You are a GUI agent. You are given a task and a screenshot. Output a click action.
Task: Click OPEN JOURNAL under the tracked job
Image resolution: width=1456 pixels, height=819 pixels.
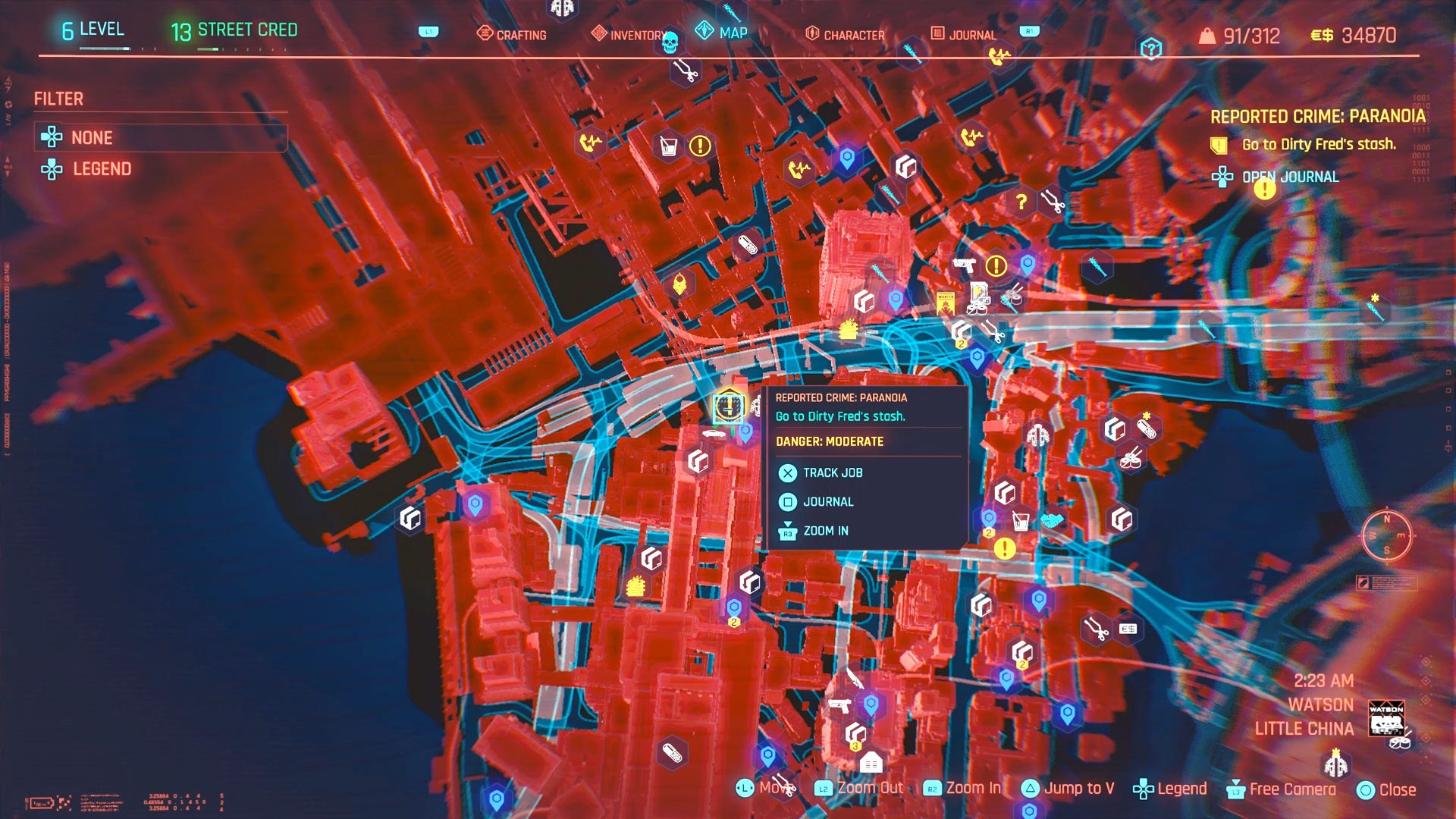(1276, 177)
